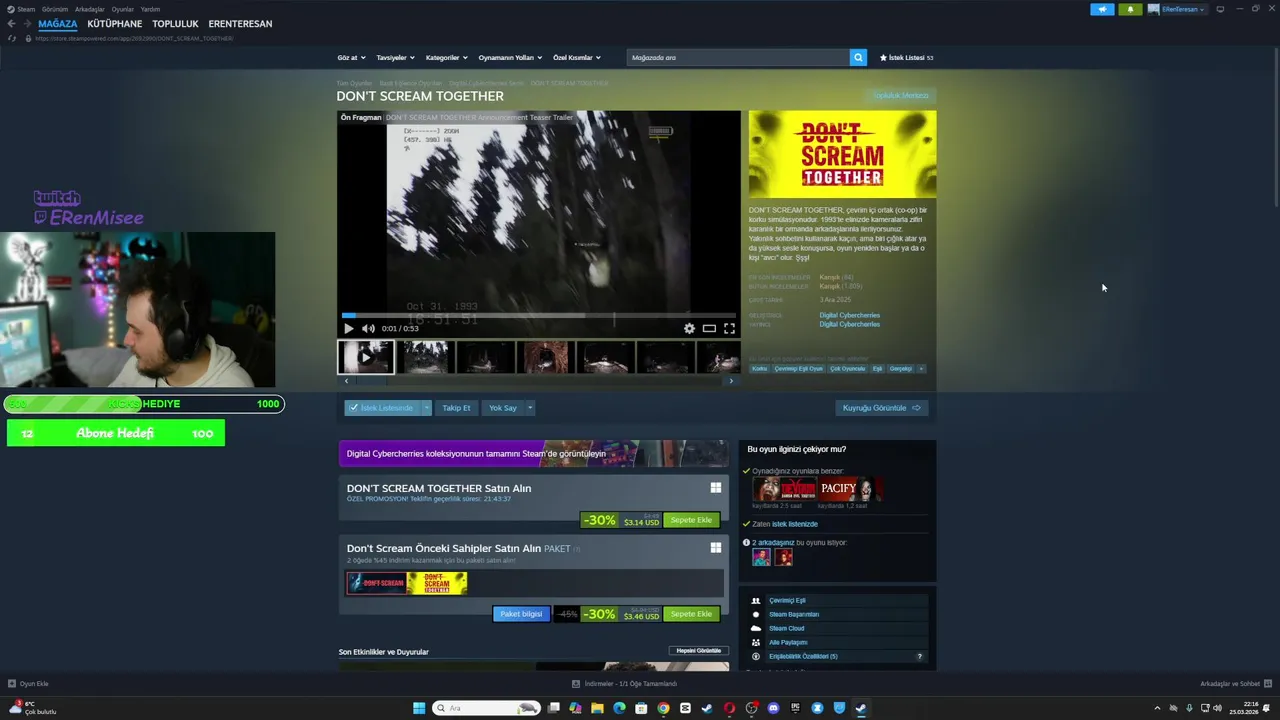Open video player settings gear
Image resolution: width=1280 pixels, height=720 pixels.
689,328
